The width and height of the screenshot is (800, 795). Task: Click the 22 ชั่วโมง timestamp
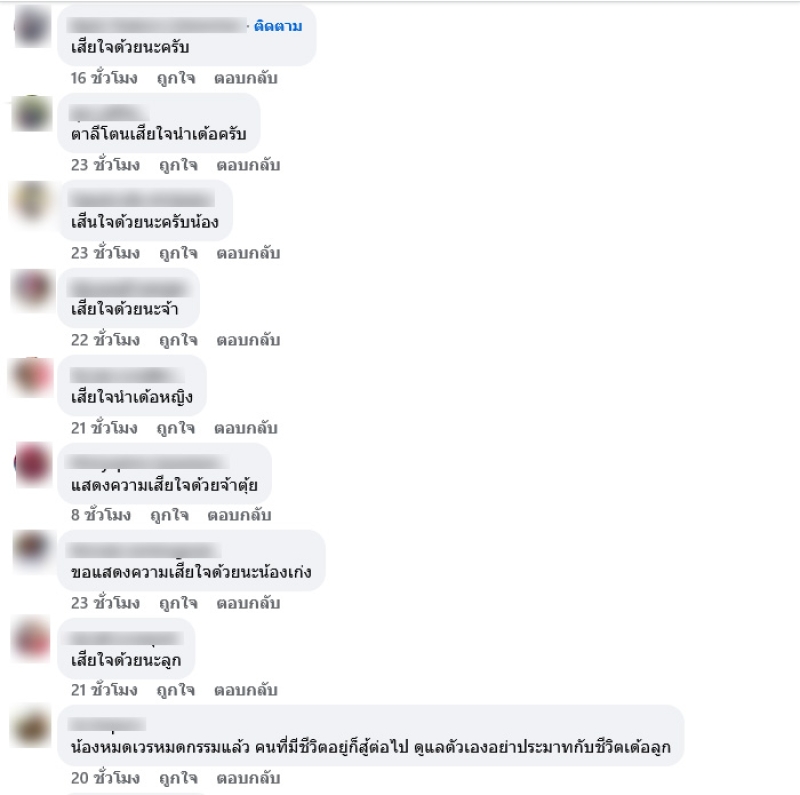[x=105, y=340]
